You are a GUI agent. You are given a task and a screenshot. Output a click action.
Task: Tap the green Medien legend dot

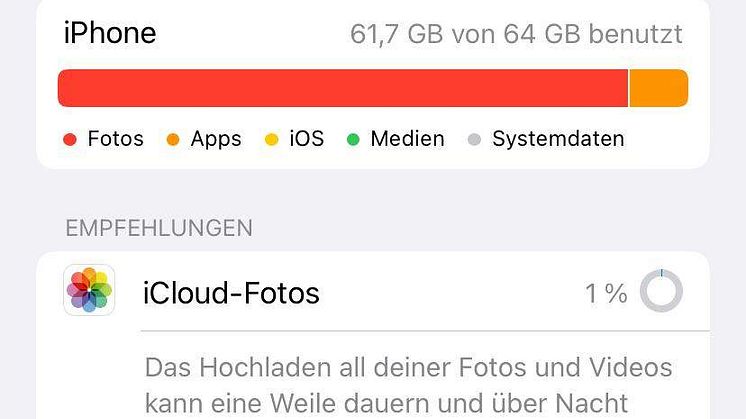tap(353, 140)
